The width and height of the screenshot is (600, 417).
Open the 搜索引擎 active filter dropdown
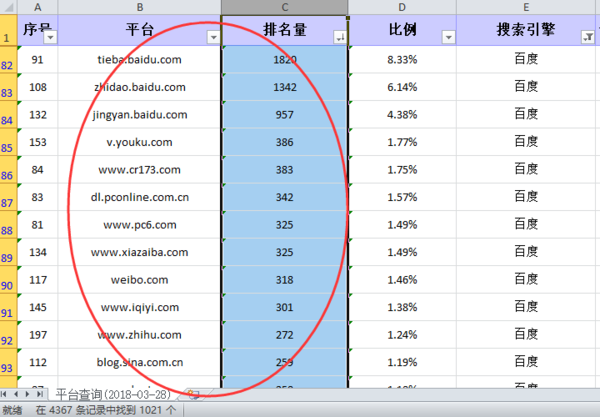point(588,37)
